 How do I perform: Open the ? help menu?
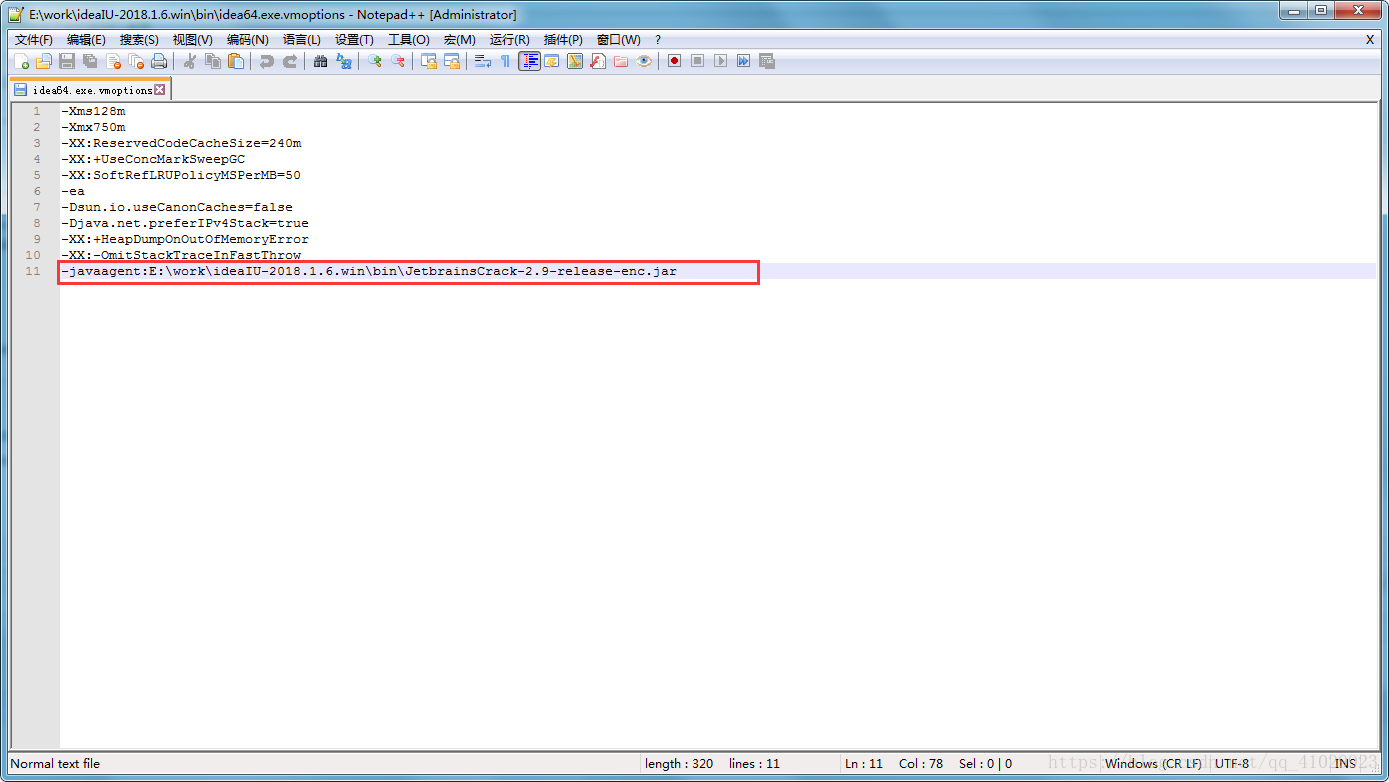coord(658,40)
